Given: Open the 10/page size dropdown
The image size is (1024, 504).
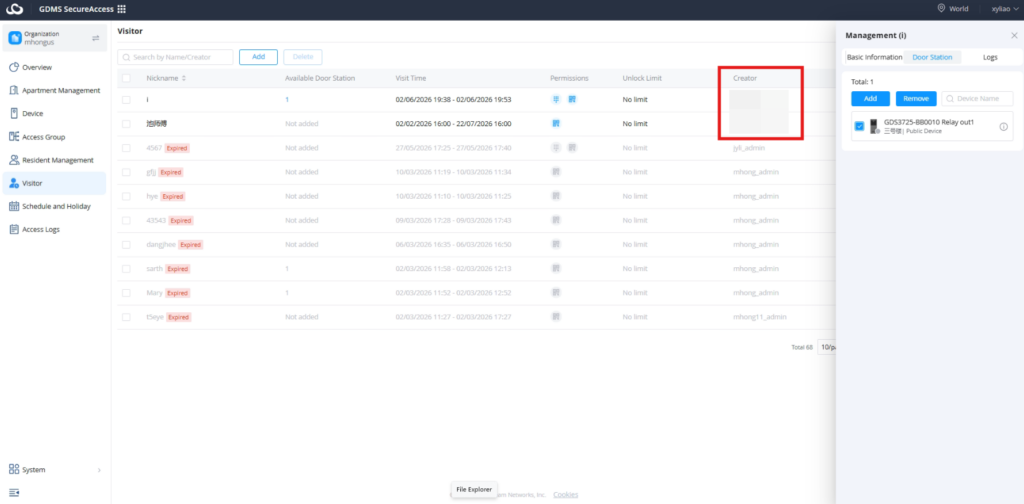Looking at the screenshot, I should coord(827,347).
